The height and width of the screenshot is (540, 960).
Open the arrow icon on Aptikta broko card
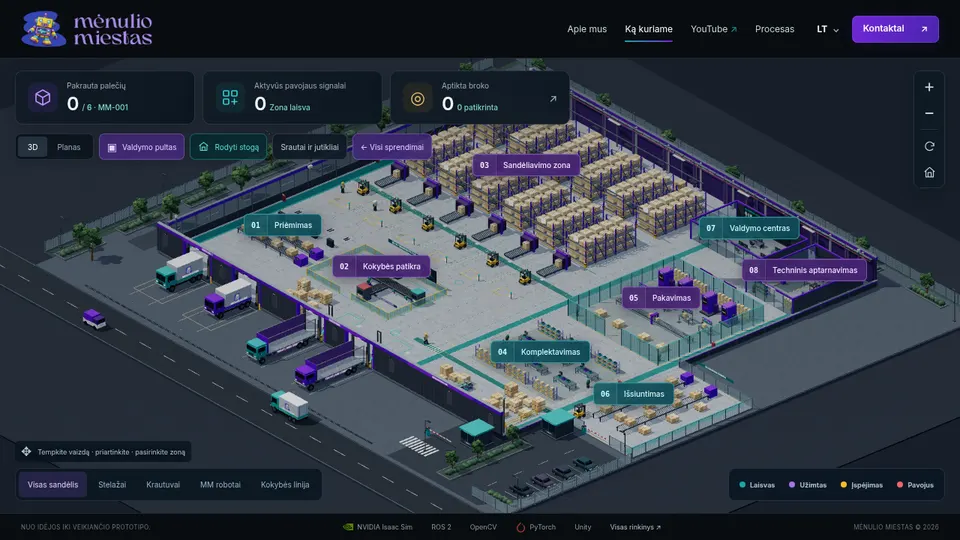point(553,99)
